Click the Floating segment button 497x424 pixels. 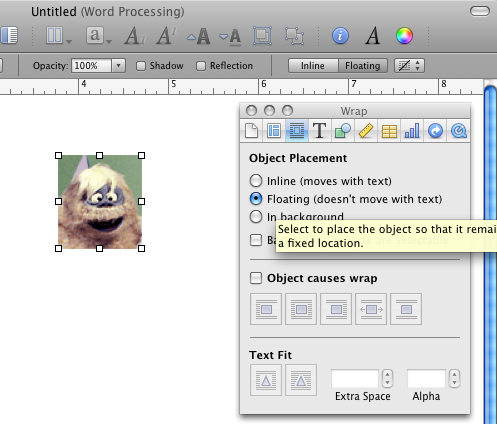point(363,66)
